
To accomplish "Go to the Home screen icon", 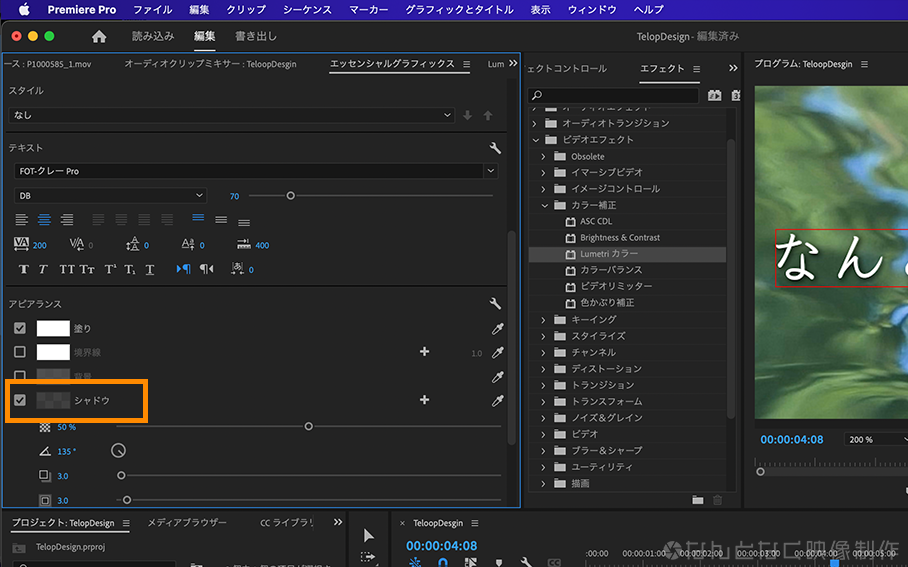I will (x=99, y=36).
